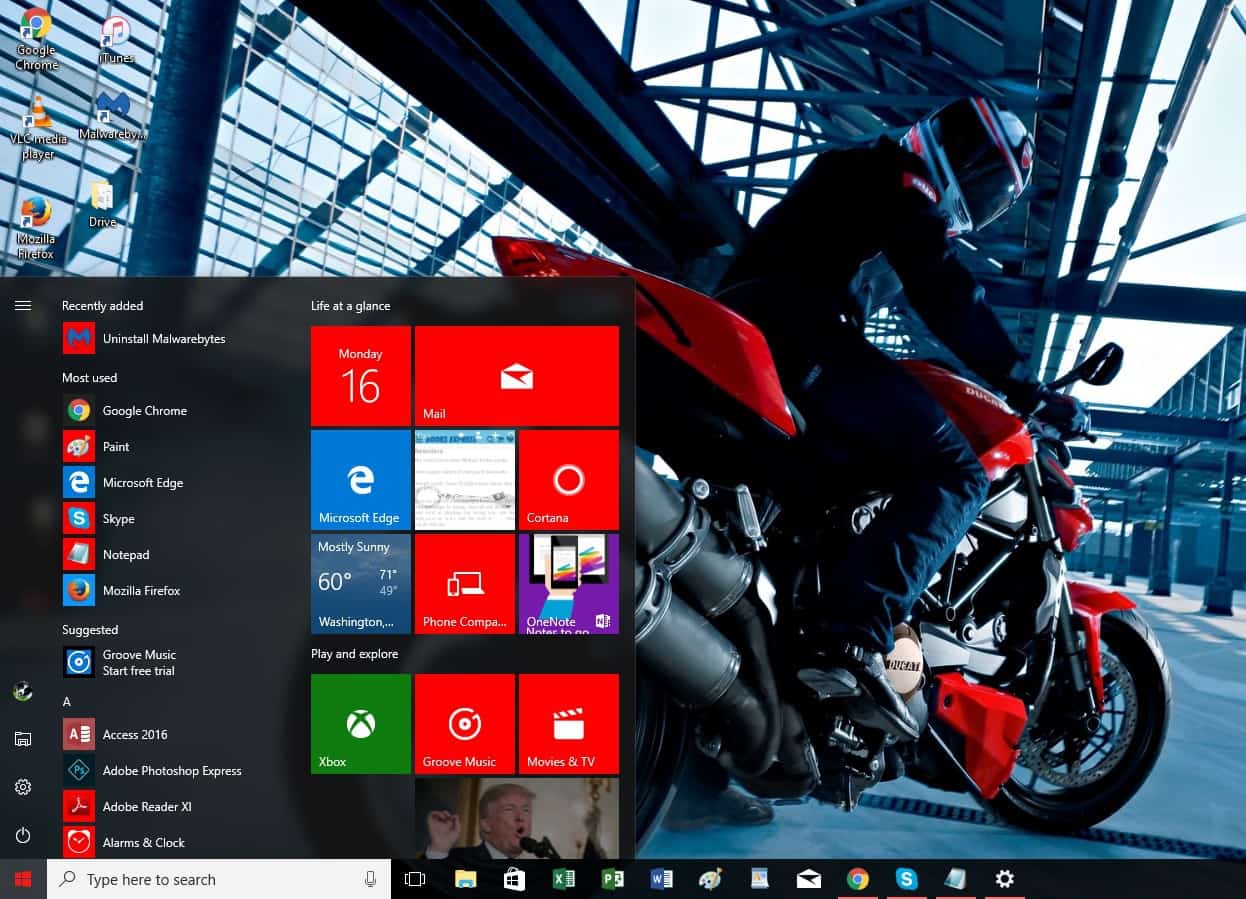Open Settings gear in Start sidebar
Image resolution: width=1246 pixels, height=899 pixels.
click(23, 787)
